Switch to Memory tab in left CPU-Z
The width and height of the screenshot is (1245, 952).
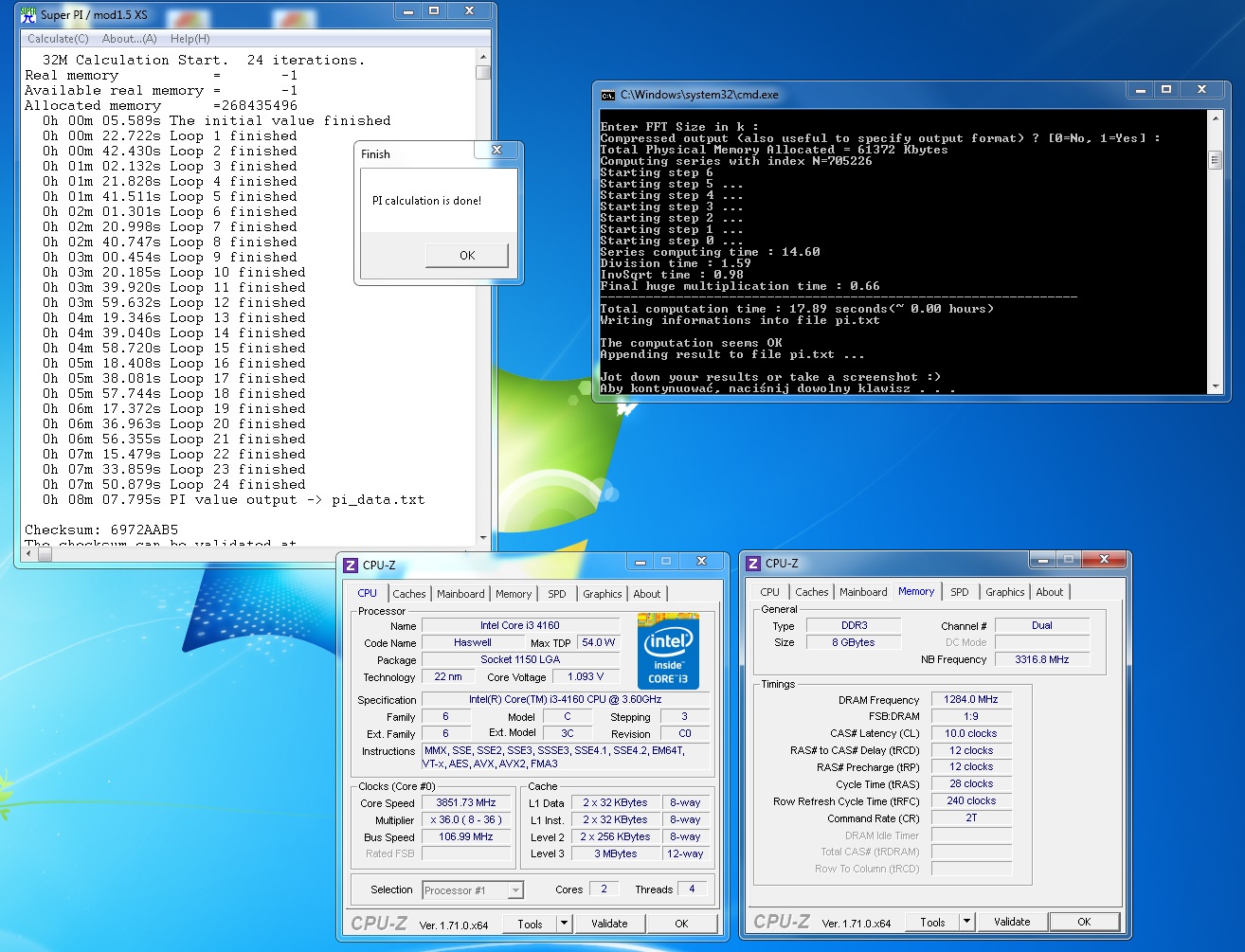514,594
